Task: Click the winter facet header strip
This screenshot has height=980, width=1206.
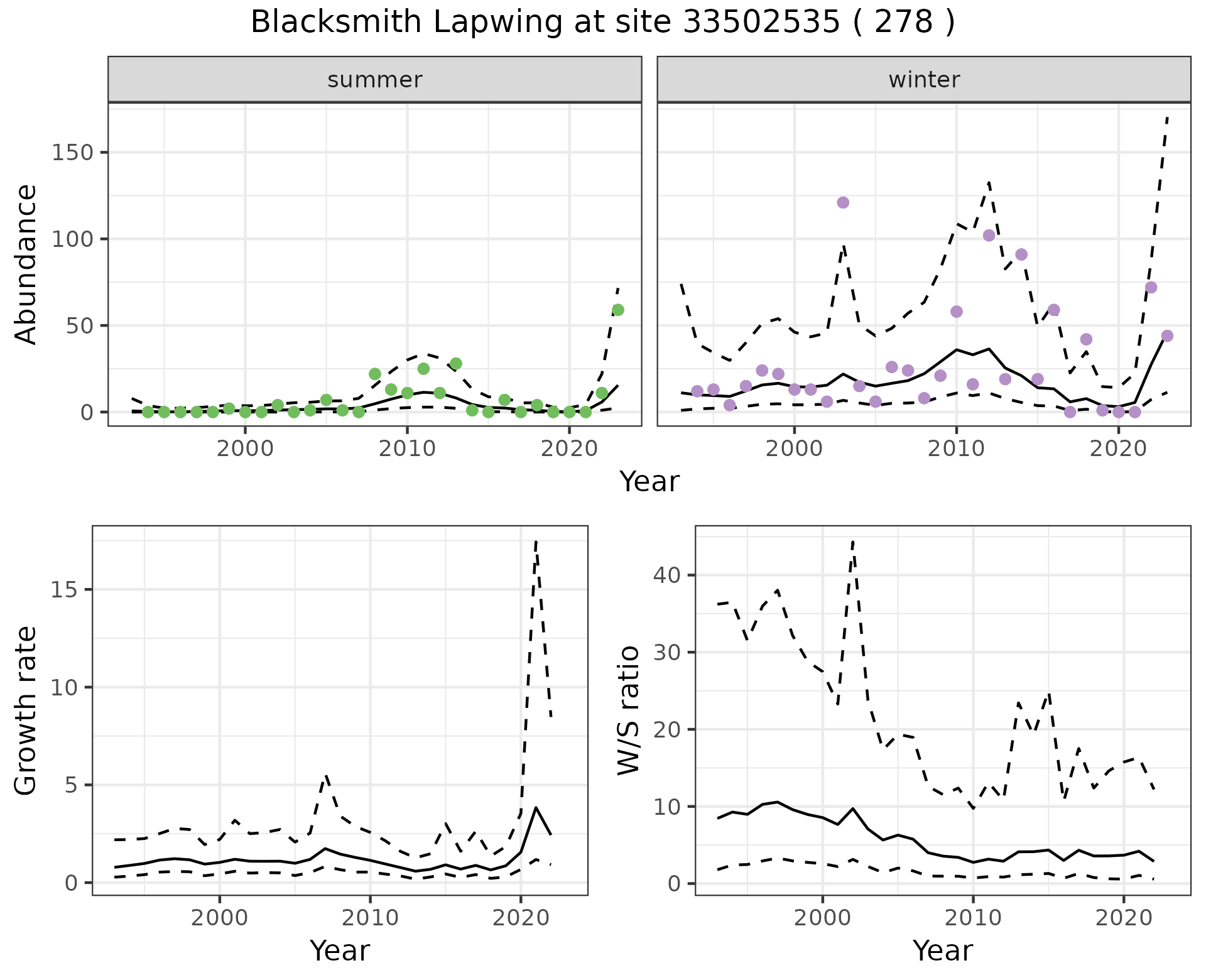Action: (x=923, y=80)
